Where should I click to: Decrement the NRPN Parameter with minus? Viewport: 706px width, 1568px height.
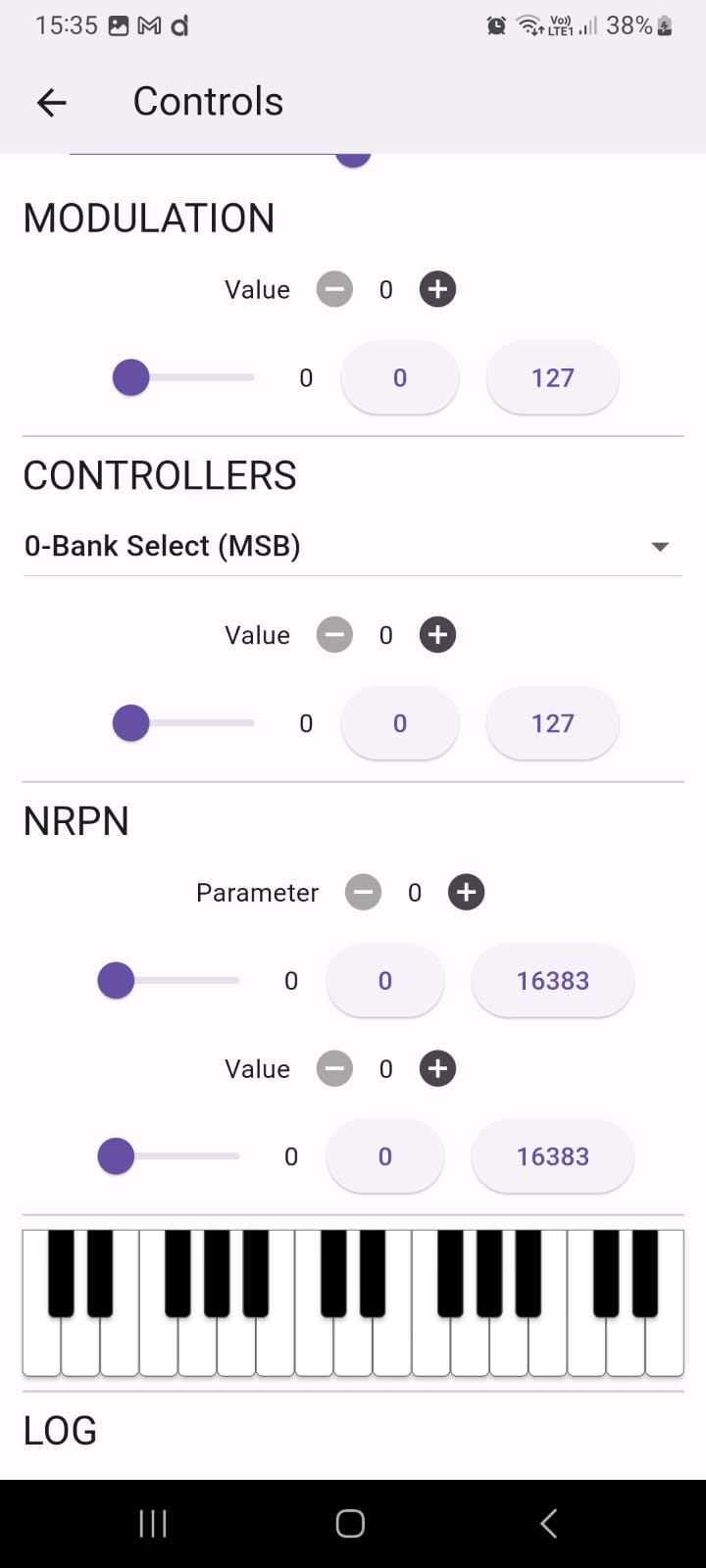tap(363, 892)
